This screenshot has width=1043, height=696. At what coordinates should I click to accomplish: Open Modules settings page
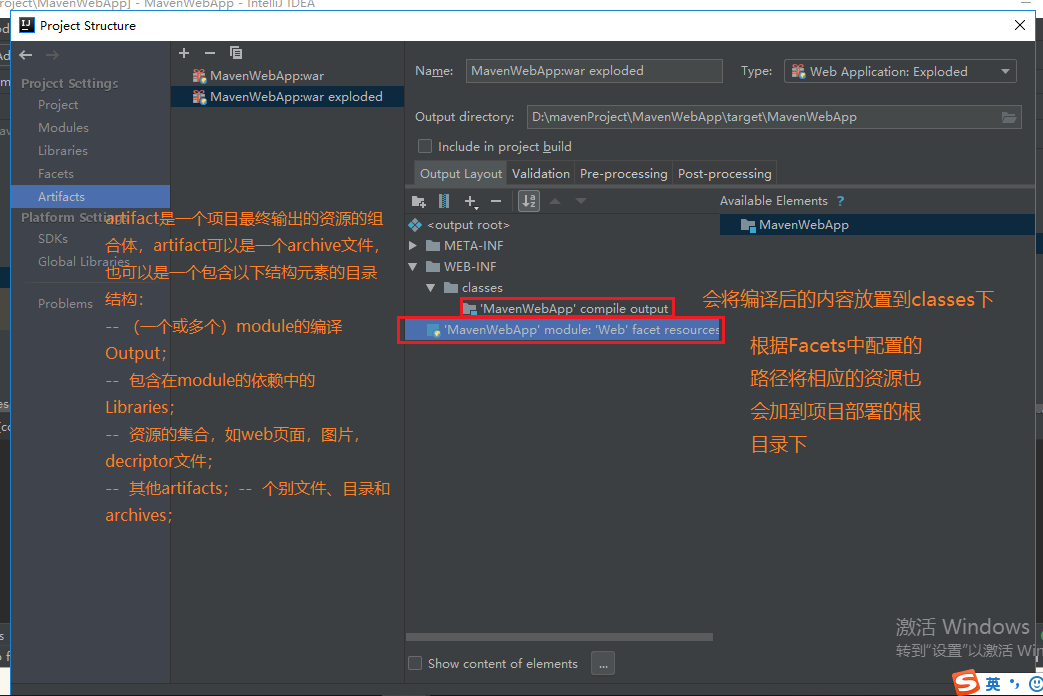click(63, 128)
